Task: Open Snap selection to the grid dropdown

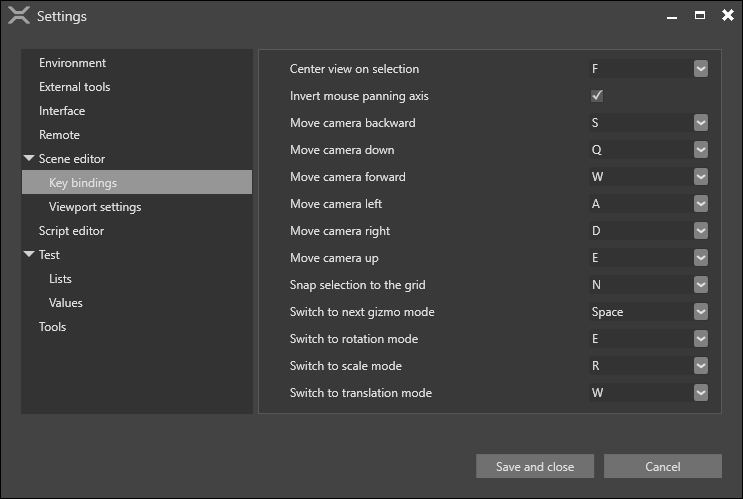Action: click(700, 285)
